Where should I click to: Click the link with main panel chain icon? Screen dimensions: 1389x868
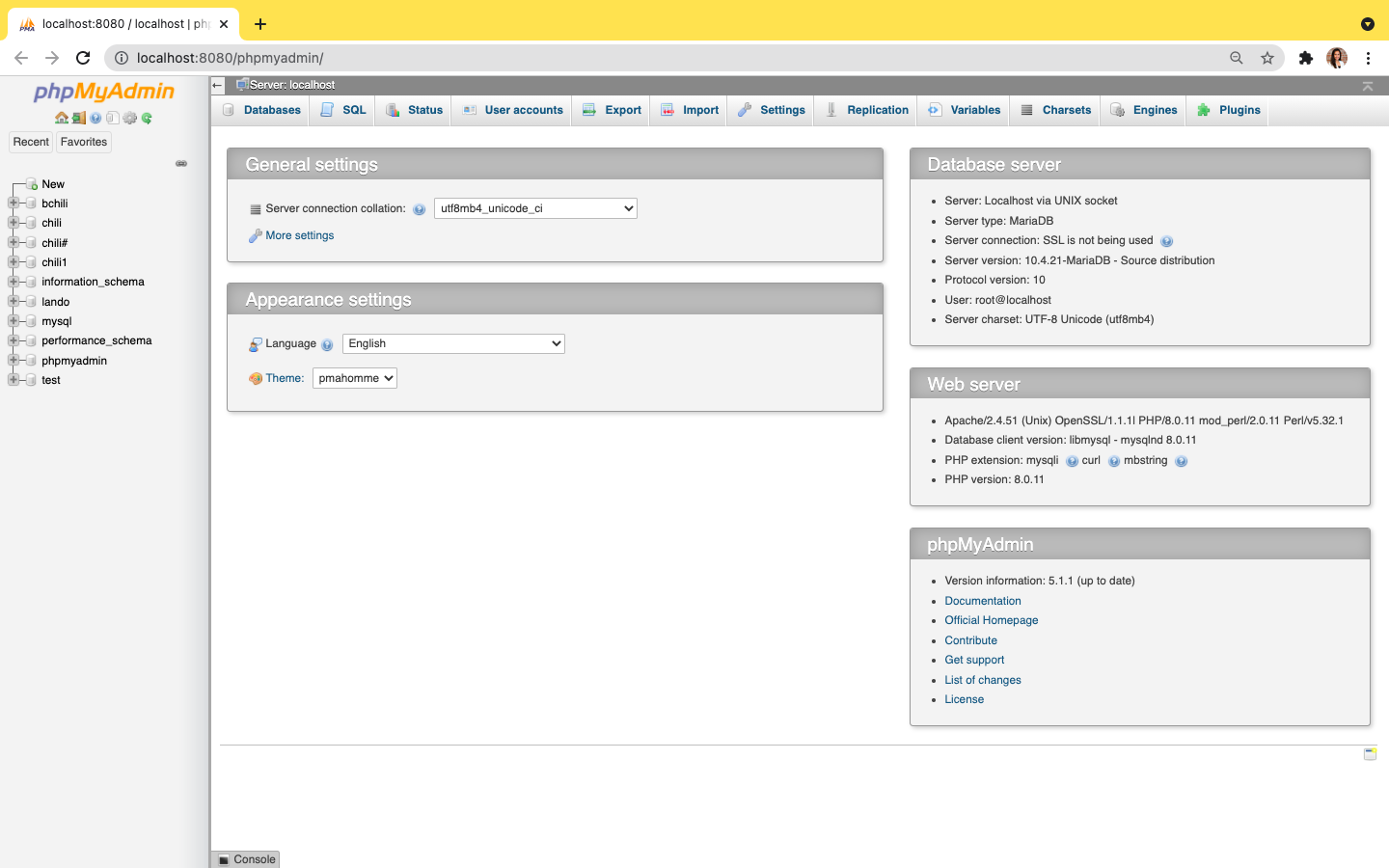(x=181, y=164)
